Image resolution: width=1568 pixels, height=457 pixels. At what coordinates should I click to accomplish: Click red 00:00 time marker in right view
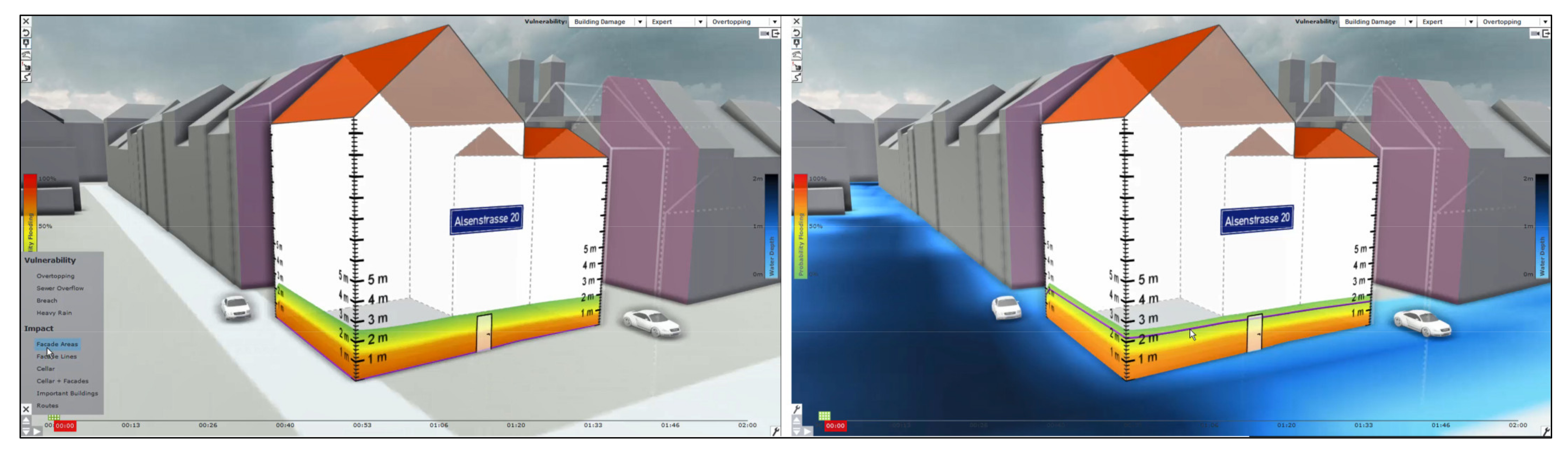835,426
